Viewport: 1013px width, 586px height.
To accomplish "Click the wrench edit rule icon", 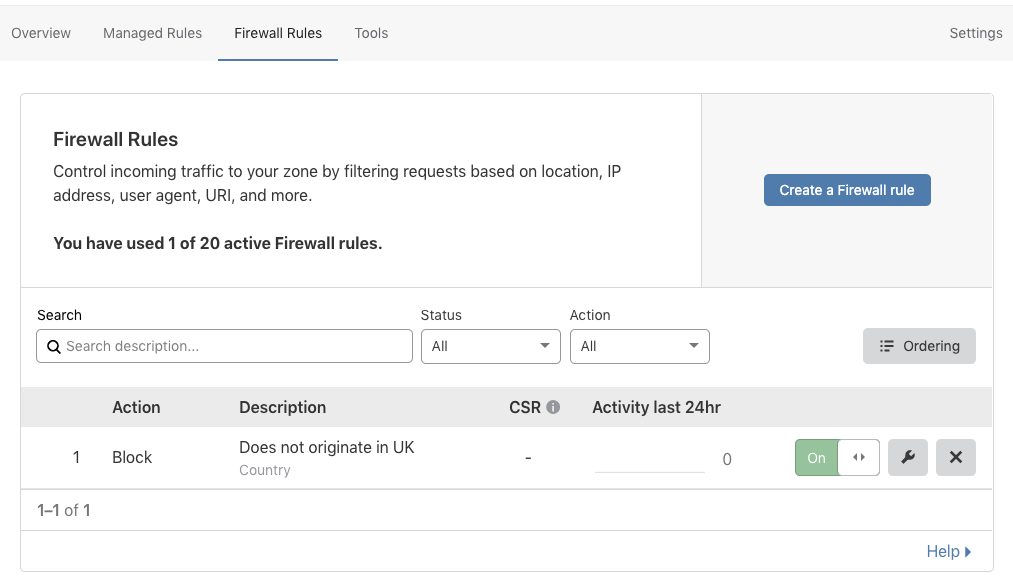I will tap(908, 458).
